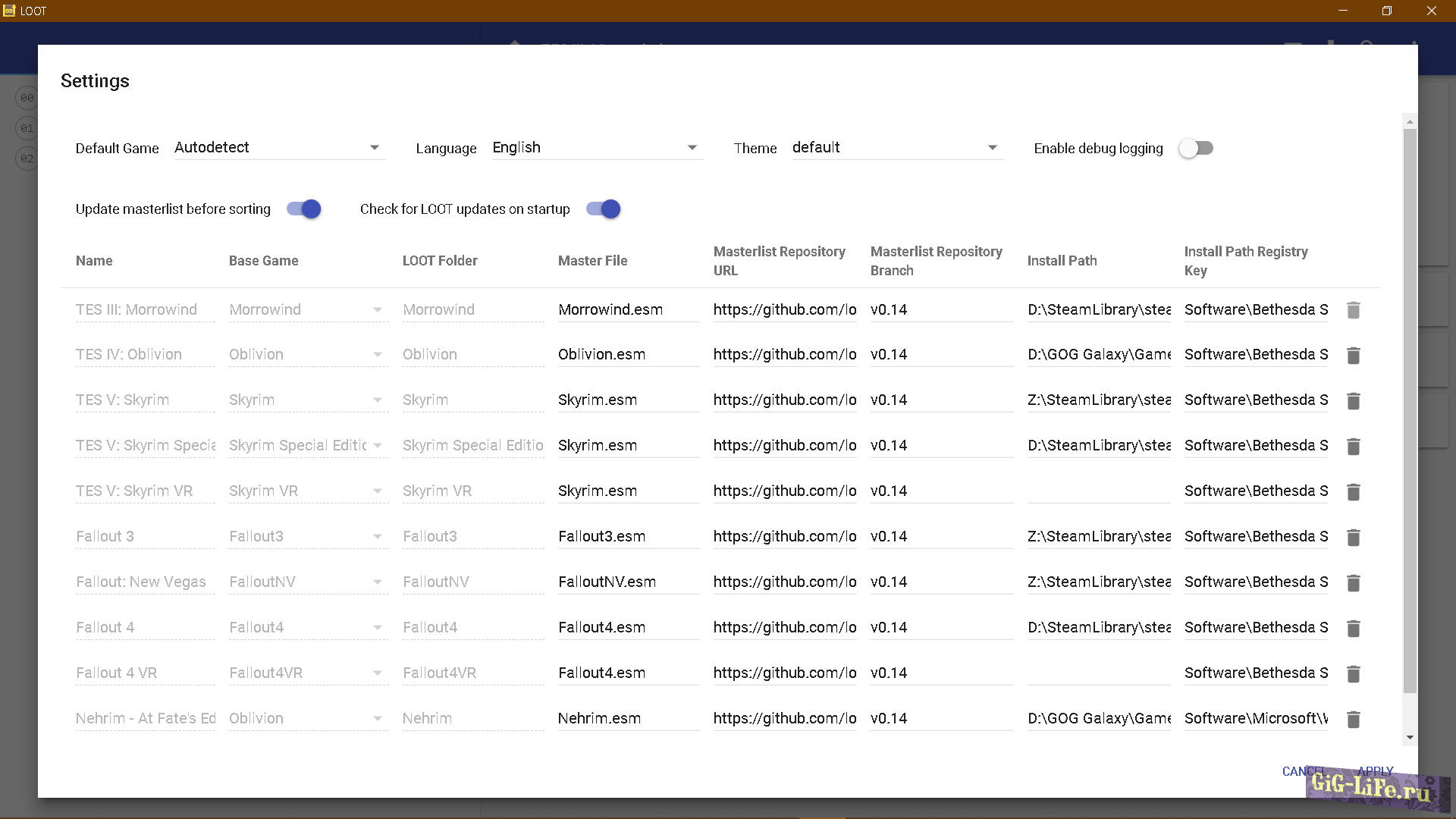This screenshot has width=1456, height=819.
Task: Click the LOOT icon in the title bar
Action: 9,11
